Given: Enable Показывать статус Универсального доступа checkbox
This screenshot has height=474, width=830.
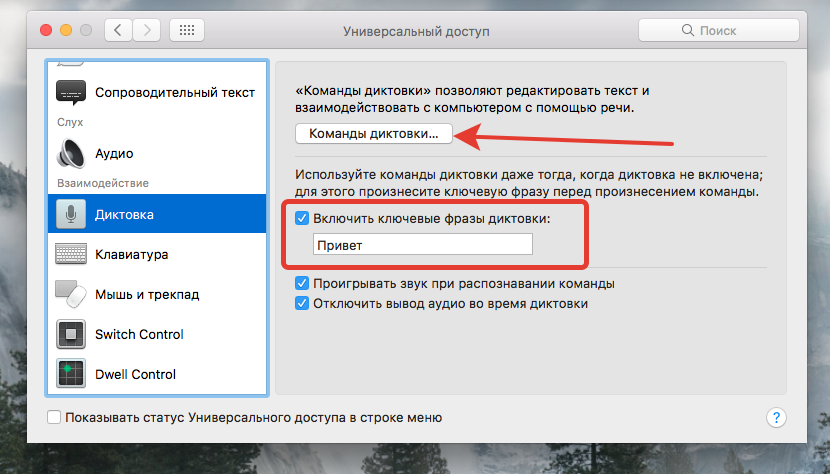Looking at the screenshot, I should click(x=54, y=417).
